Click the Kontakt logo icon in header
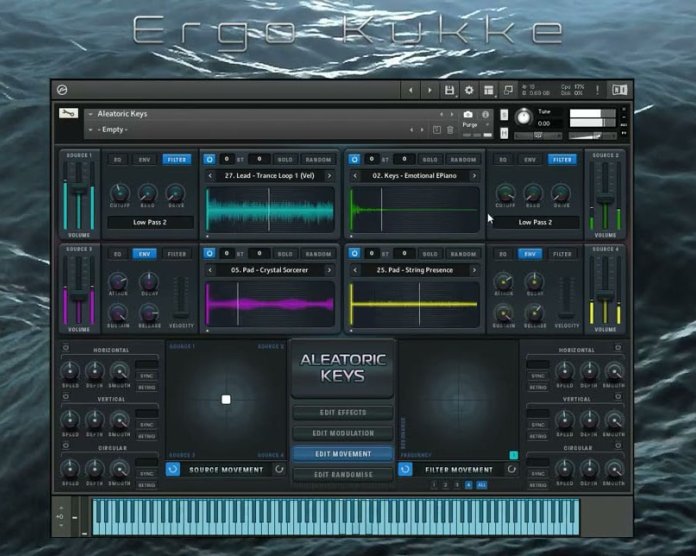 tap(63, 90)
